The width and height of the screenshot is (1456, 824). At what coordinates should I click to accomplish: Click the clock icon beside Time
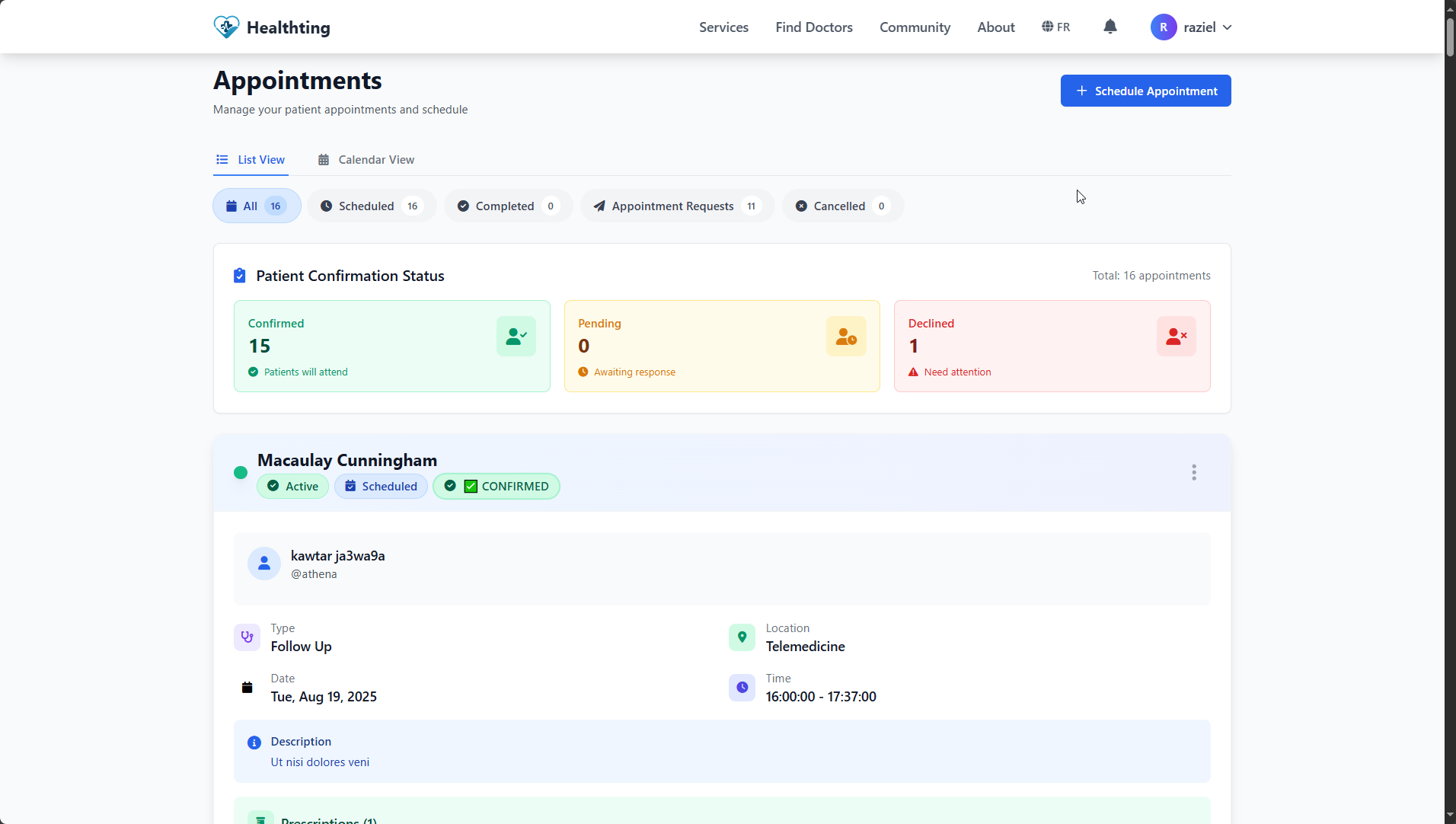coord(742,688)
